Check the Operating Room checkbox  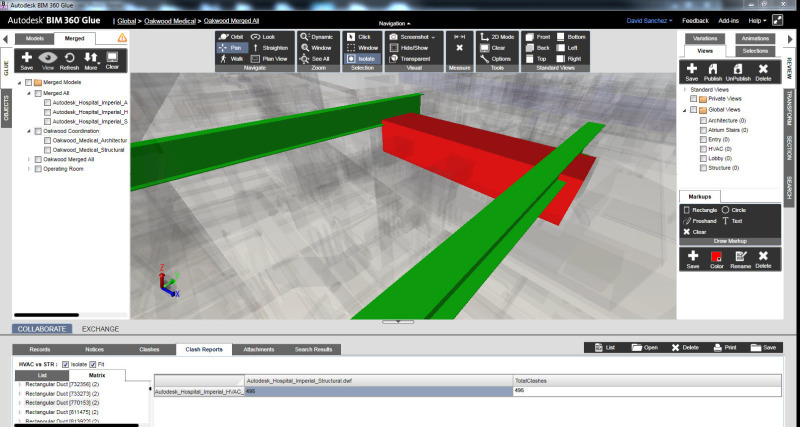point(38,169)
